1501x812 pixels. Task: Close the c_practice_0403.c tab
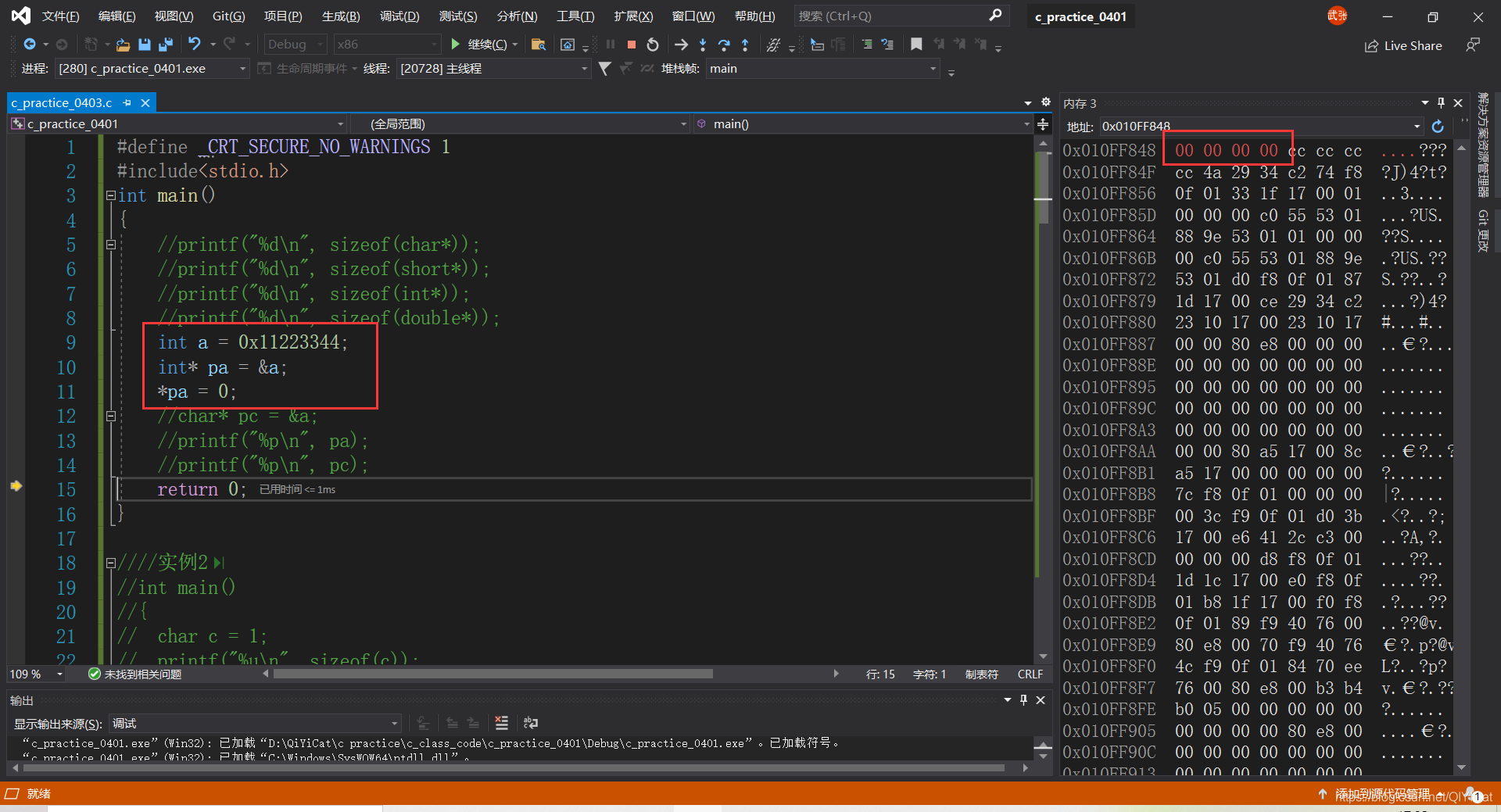(145, 103)
